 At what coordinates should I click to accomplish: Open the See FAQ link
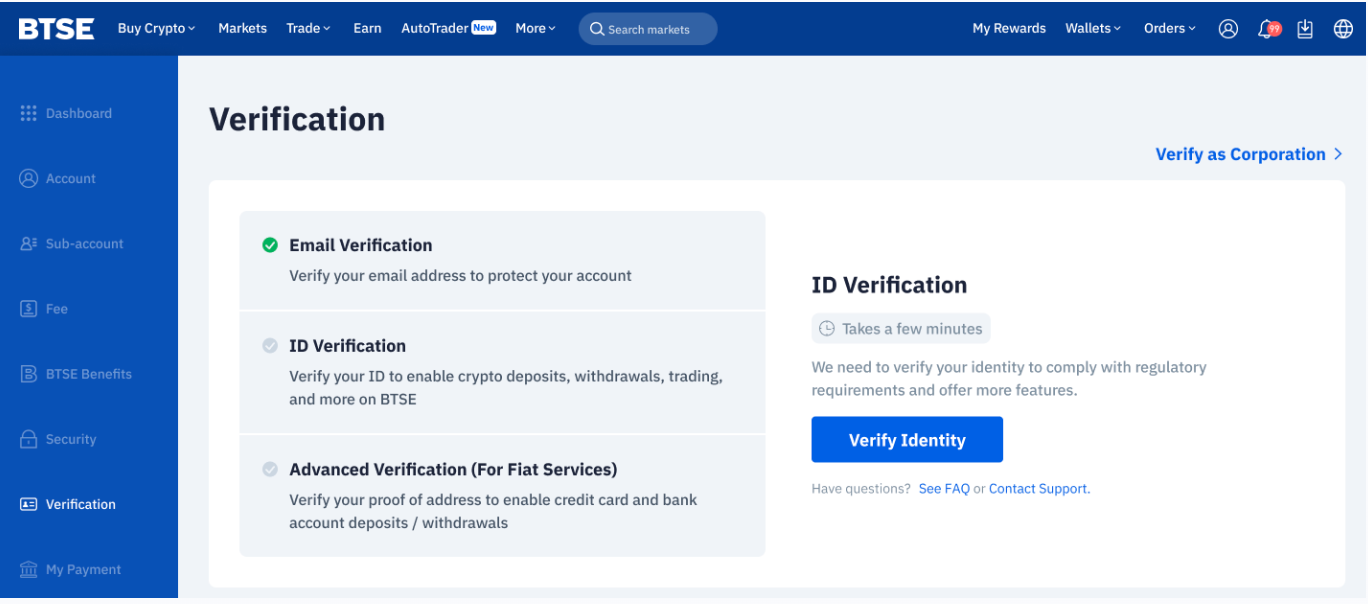click(x=944, y=489)
